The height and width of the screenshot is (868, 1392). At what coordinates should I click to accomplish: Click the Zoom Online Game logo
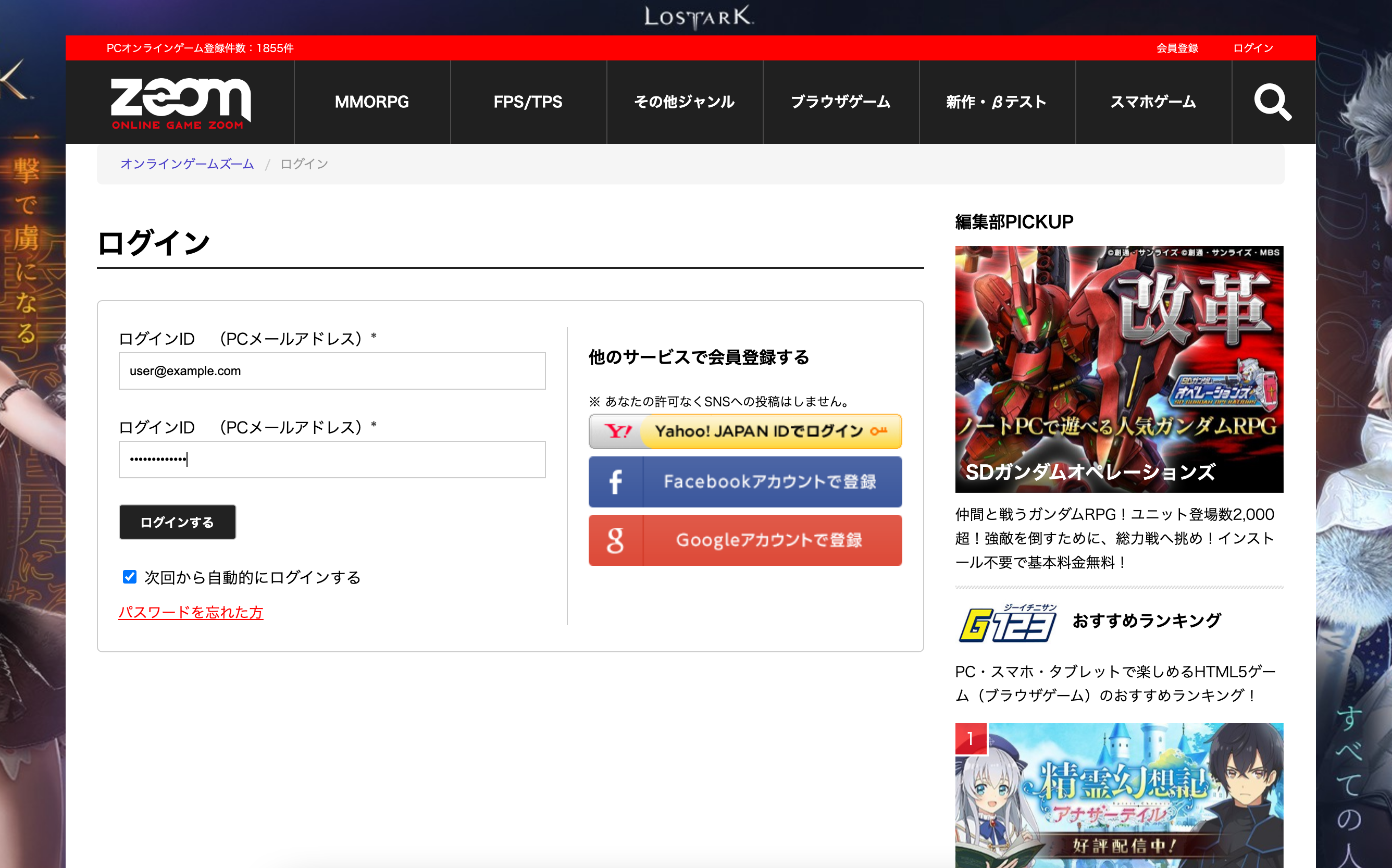point(180,103)
